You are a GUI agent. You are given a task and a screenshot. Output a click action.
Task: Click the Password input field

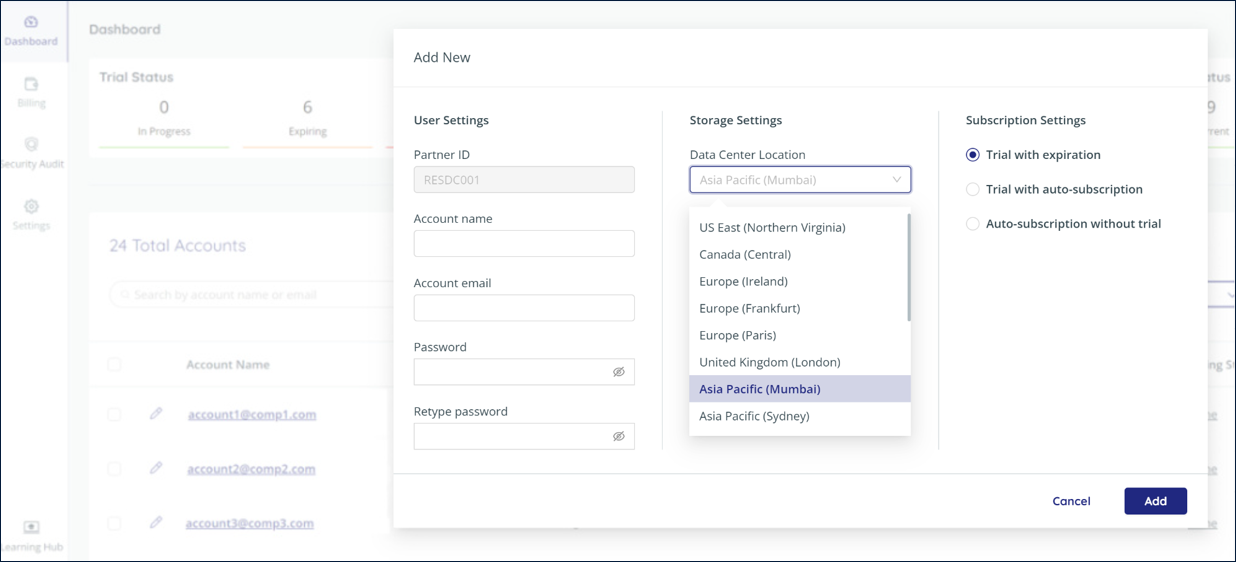point(524,371)
